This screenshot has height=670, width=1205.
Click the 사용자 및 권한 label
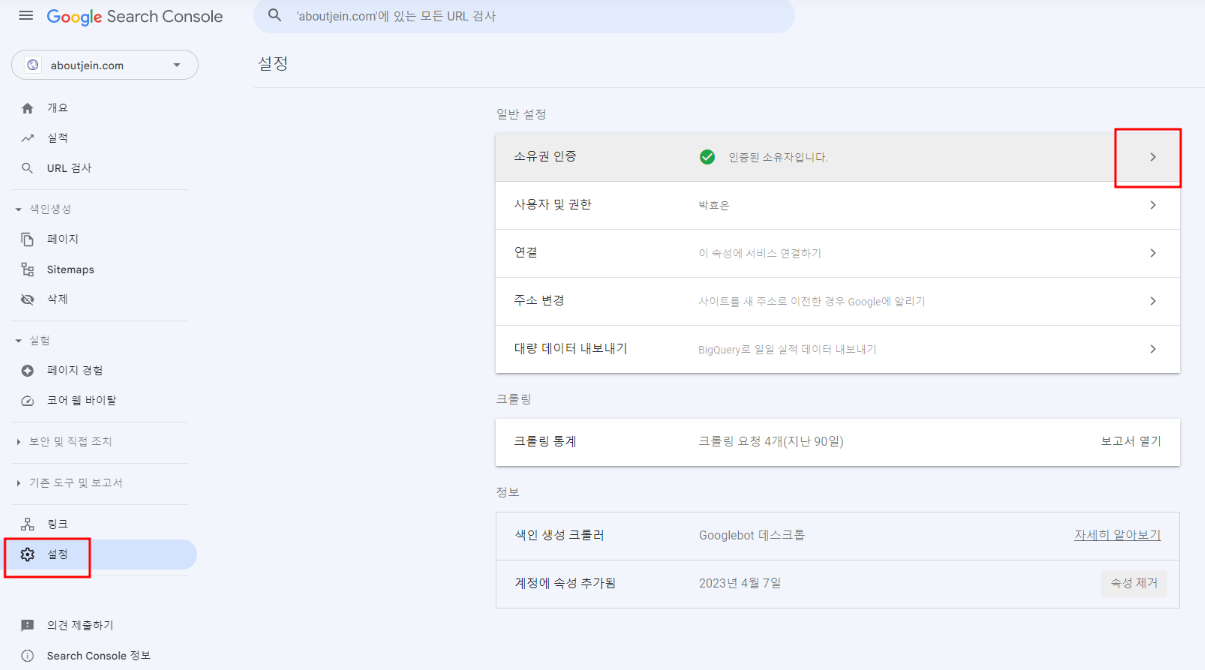[552, 205]
